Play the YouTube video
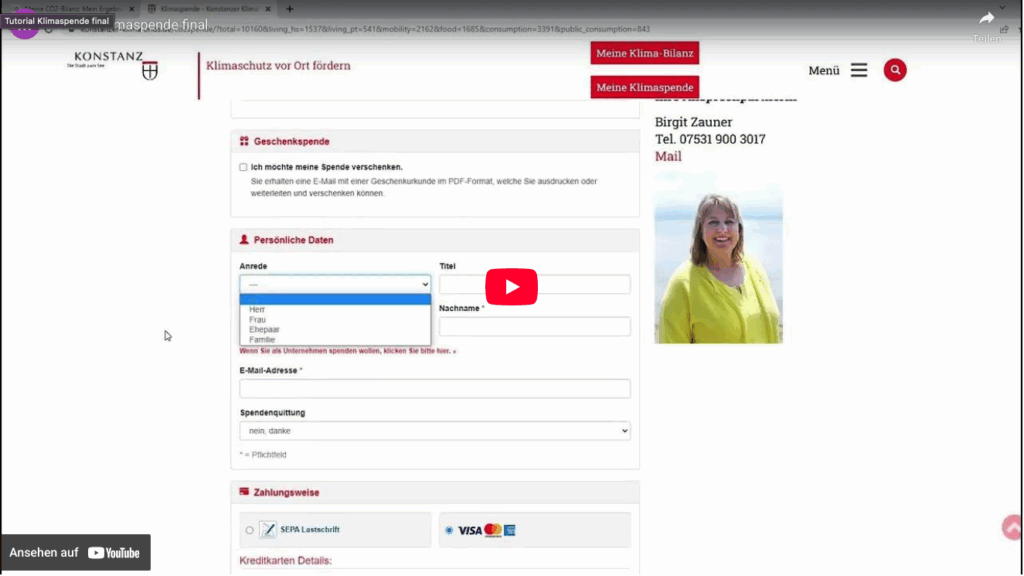Image resolution: width=1024 pixels, height=576 pixels. (x=511, y=287)
